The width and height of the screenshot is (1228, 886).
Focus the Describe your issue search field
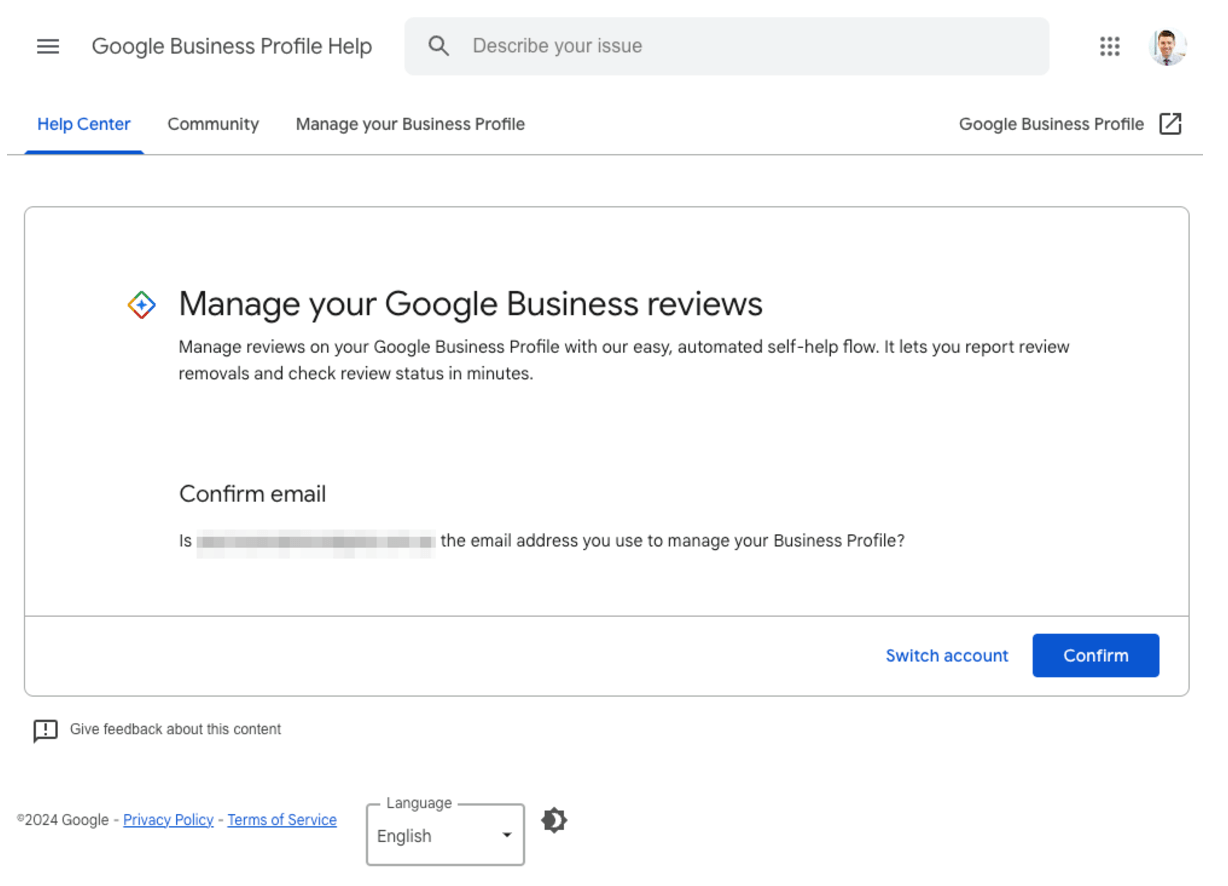click(727, 46)
